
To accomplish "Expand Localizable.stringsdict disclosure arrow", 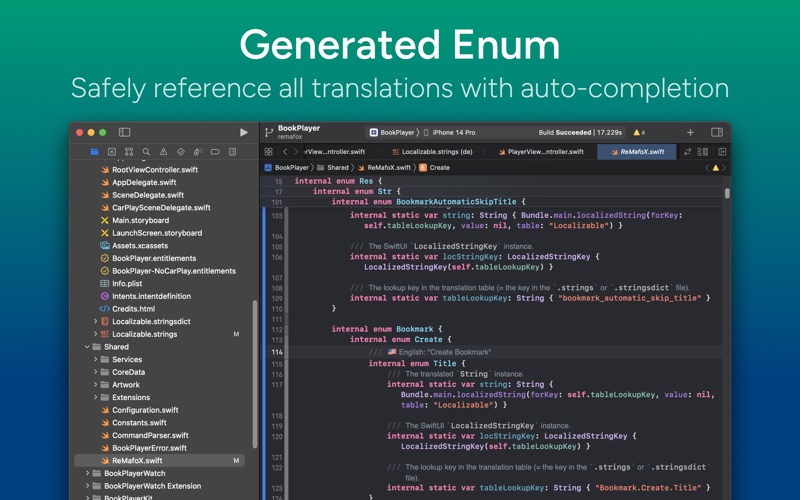I will click(x=95, y=321).
